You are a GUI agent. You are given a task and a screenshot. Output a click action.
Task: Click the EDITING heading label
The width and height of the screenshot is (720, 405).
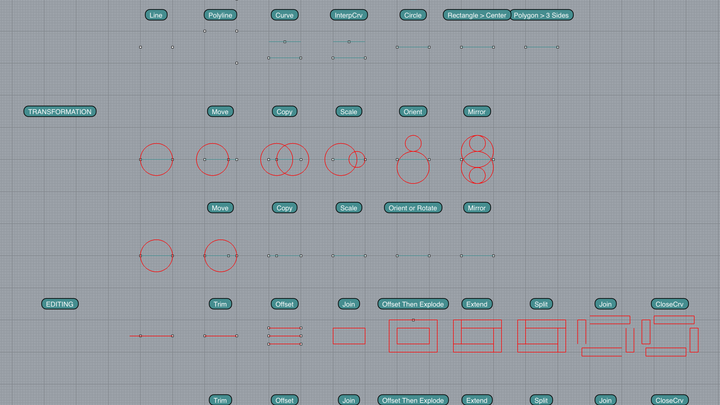point(60,304)
